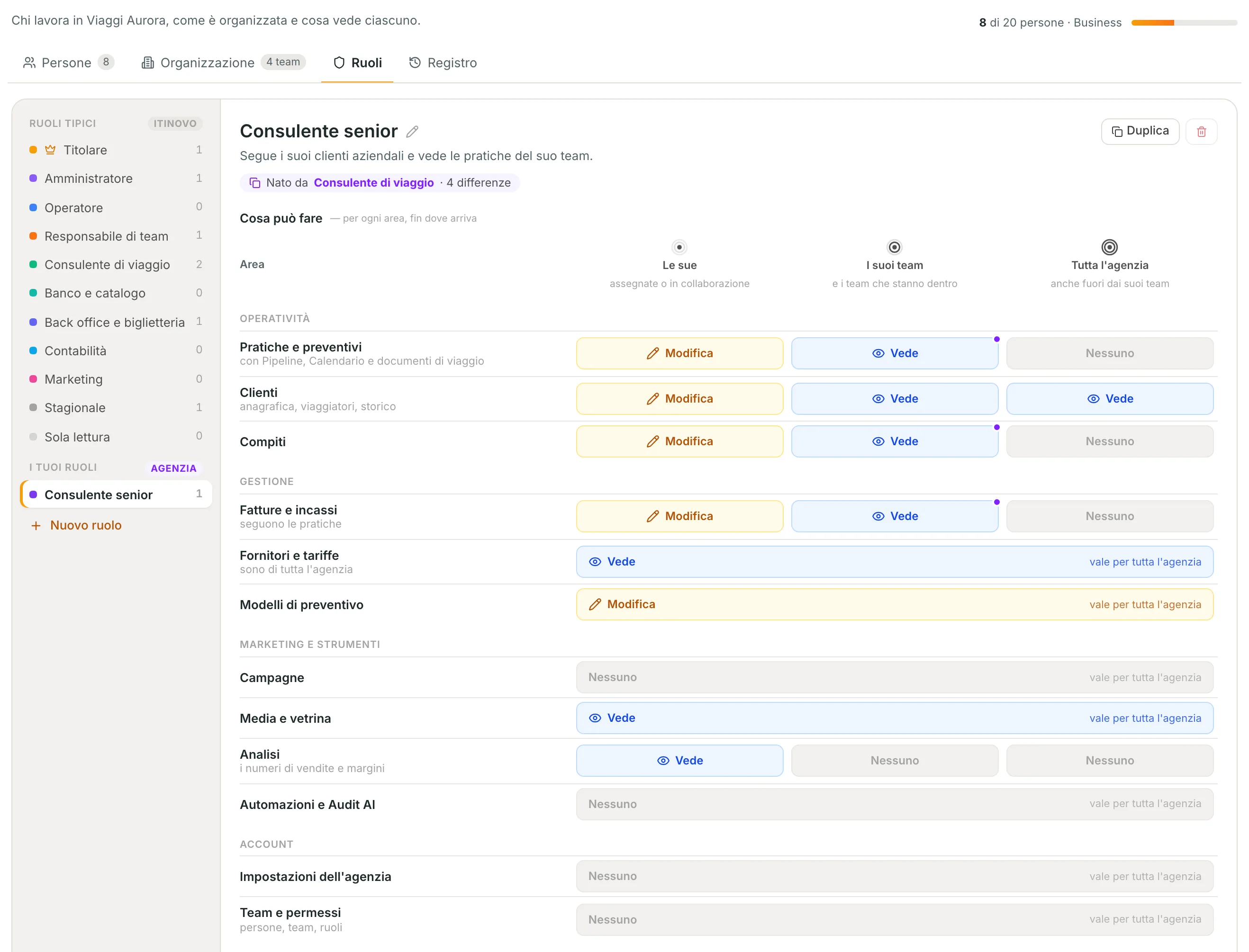This screenshot has width=1249, height=952.
Task: Select Nessuno for Analisi I suoi team
Action: click(x=894, y=760)
